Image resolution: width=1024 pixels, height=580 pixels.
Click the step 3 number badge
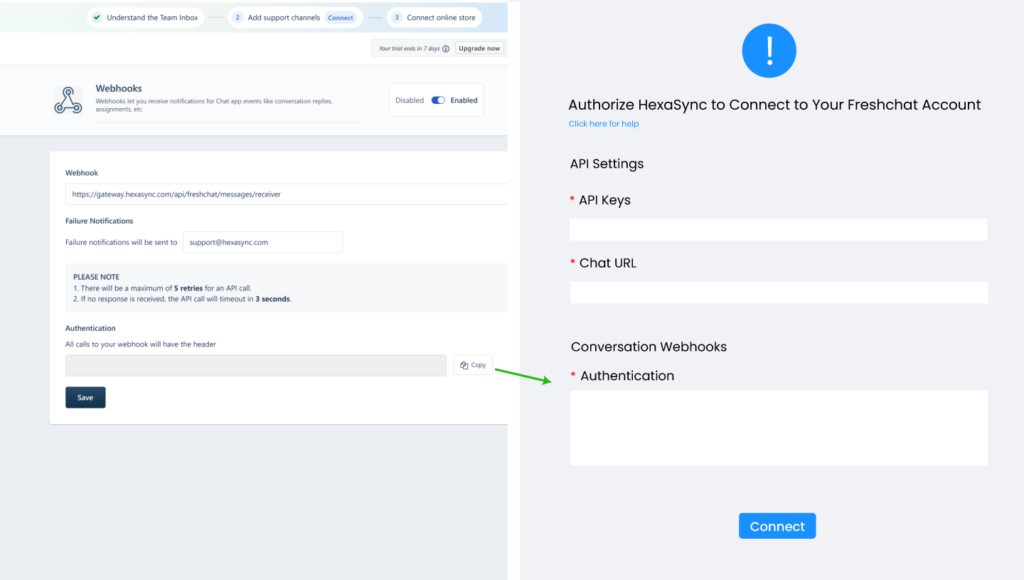396,18
